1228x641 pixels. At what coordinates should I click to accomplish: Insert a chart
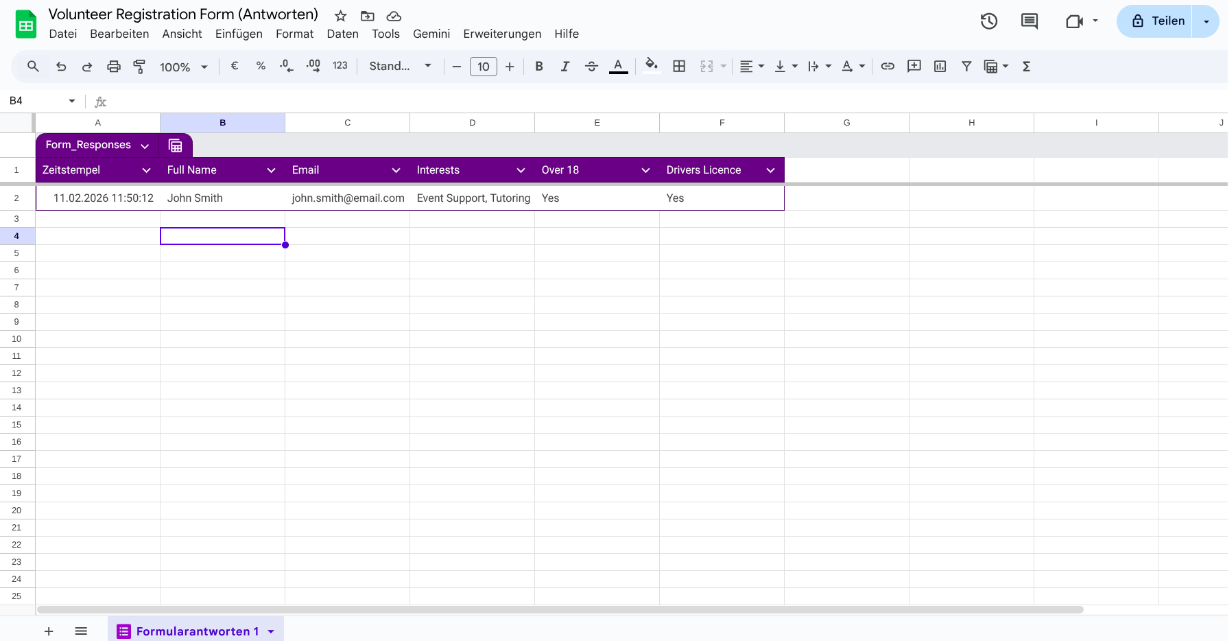click(940, 66)
